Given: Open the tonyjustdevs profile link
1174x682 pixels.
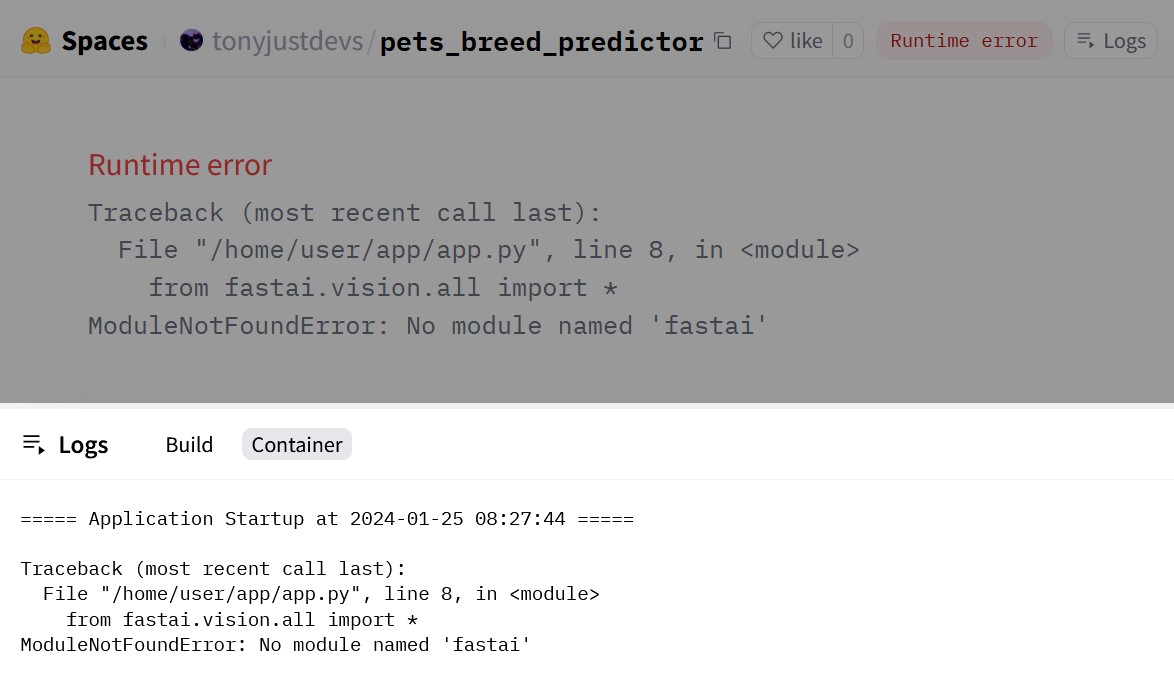Looking at the screenshot, I should [288, 40].
